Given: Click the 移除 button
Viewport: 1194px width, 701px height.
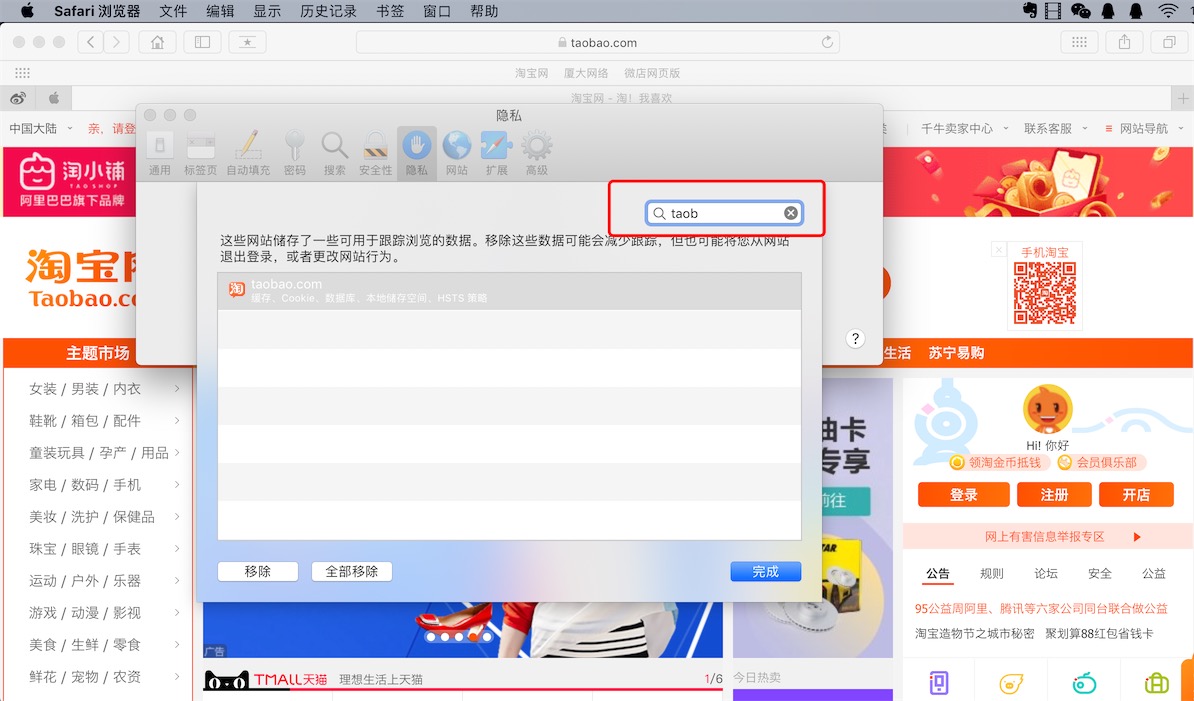Looking at the screenshot, I should click(x=257, y=572).
